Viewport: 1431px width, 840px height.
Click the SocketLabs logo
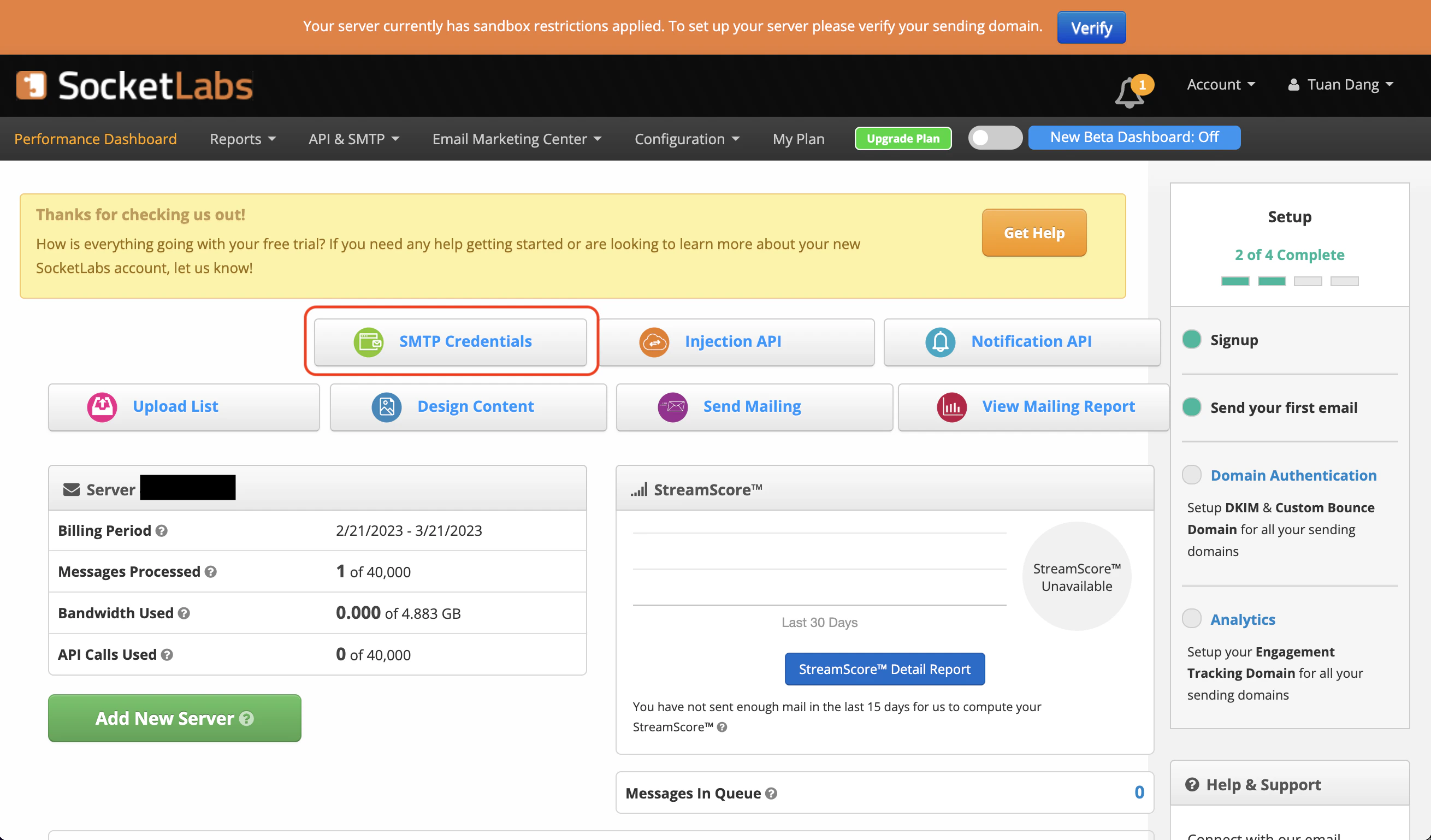(x=134, y=85)
